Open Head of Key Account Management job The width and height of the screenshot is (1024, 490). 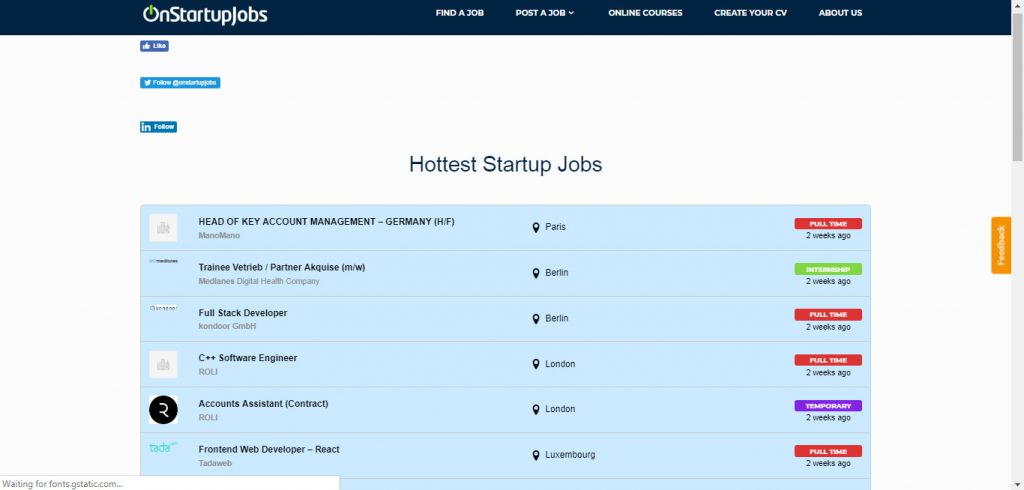click(327, 221)
